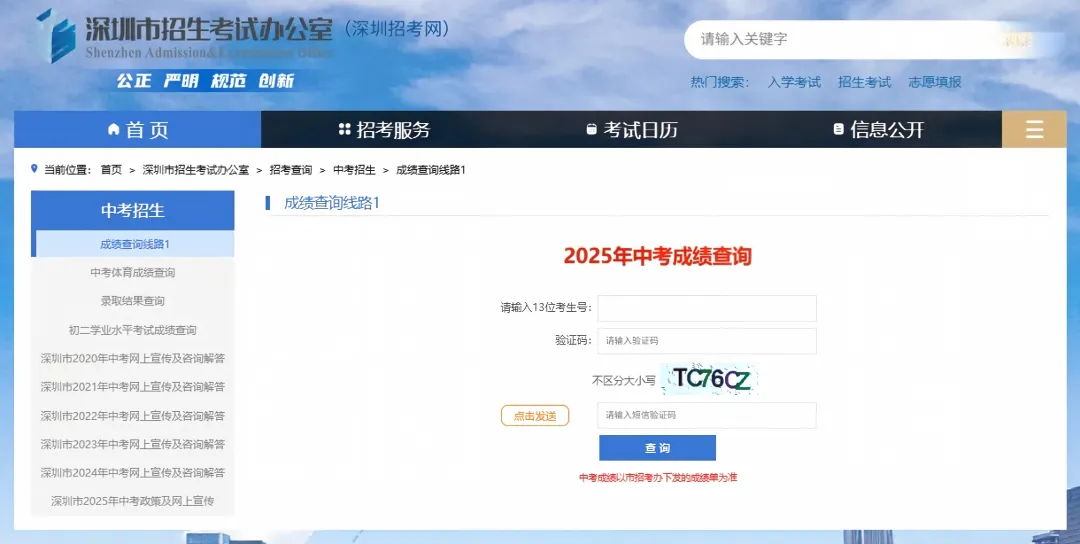Open the 信息公开 navigation tab
Screen dimensions: 1080x544
coord(878,129)
